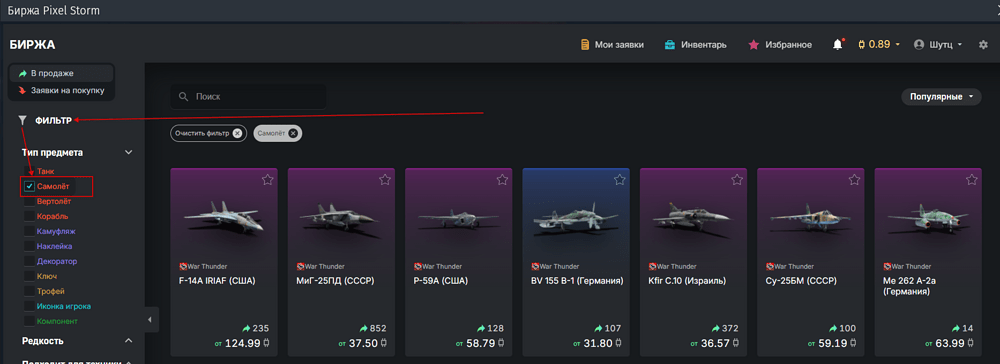Open the Шутц account dropdown
The width and height of the screenshot is (1000, 364).
click(960, 45)
